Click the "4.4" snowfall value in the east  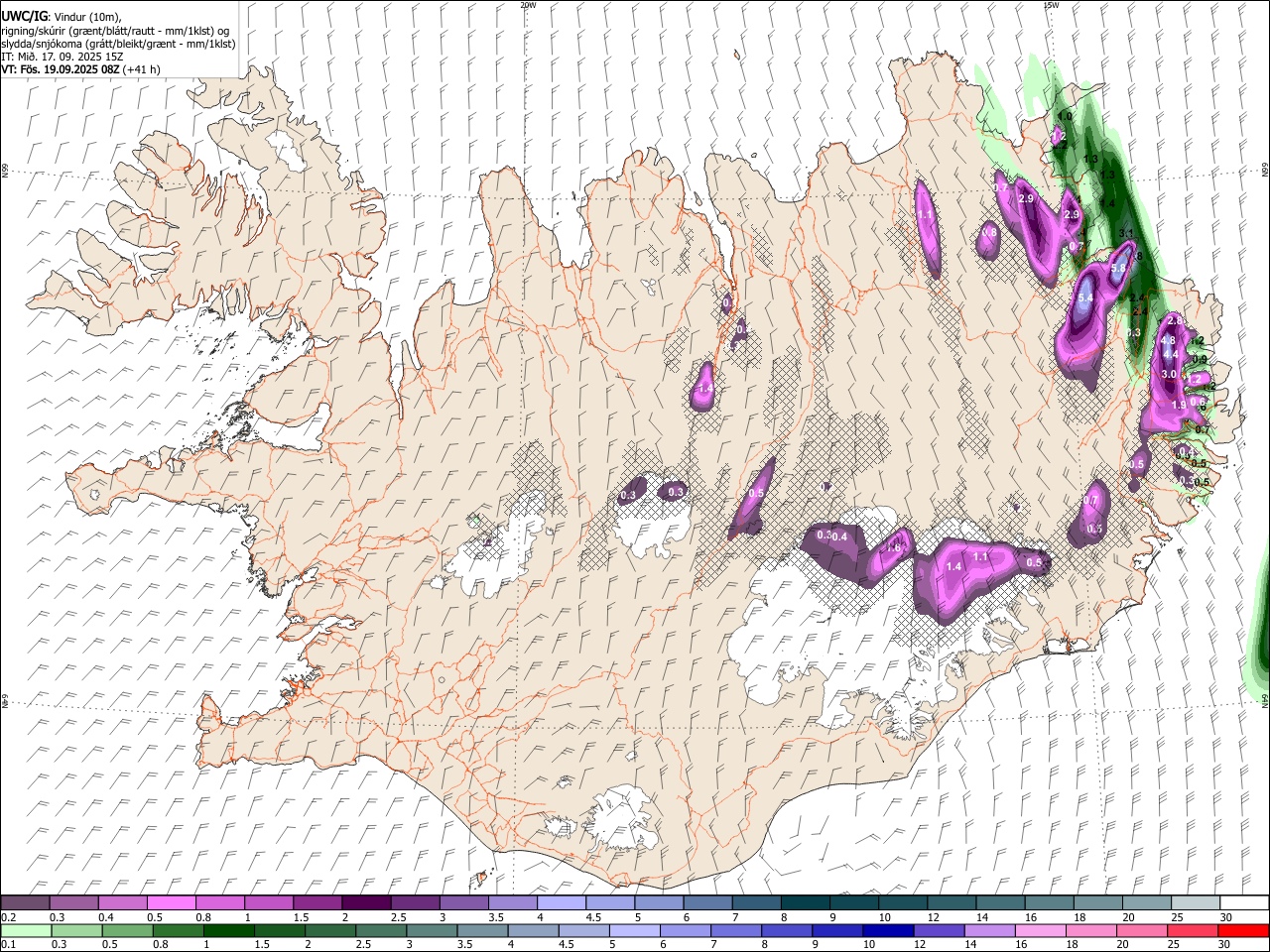point(1170,354)
